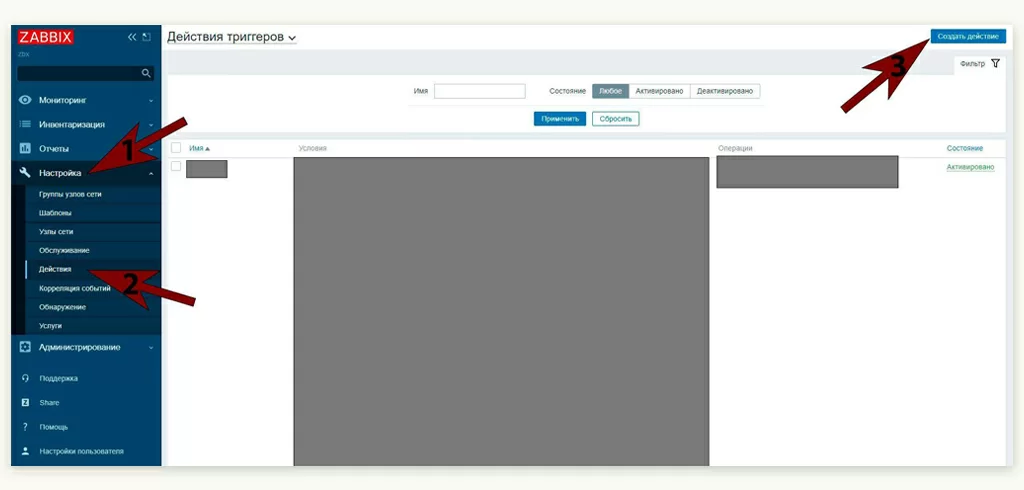
Task: Open Узлы сети in the sidebar
Action: pos(56,231)
